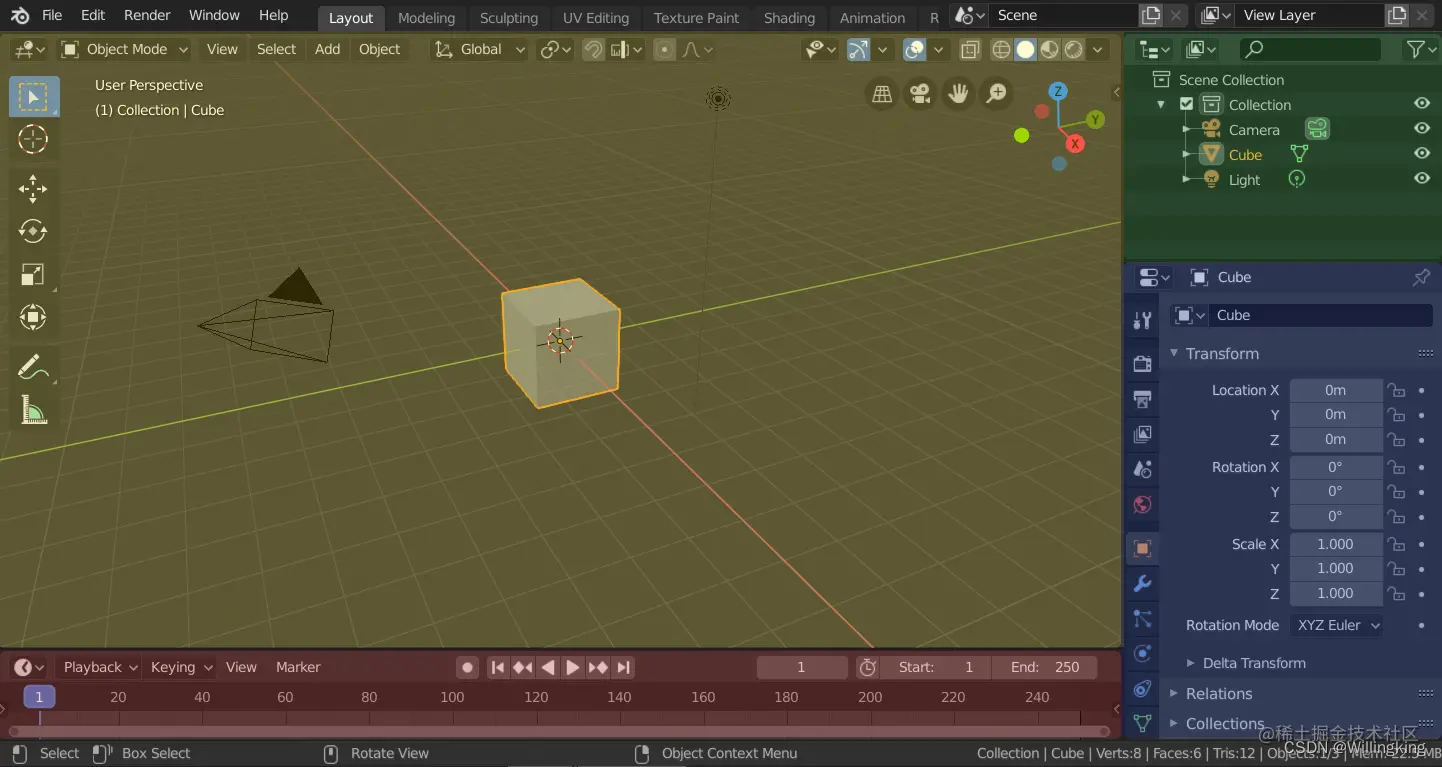Change the Rotation Mode from XYZ Euler

pyautogui.click(x=1337, y=625)
